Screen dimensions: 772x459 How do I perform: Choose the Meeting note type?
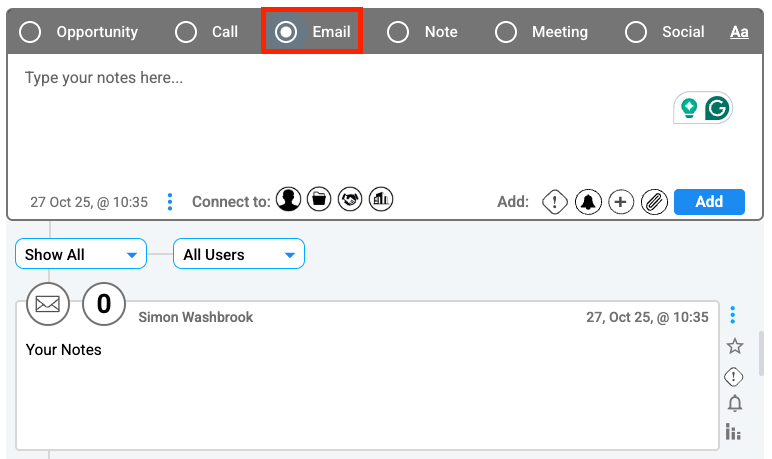click(506, 32)
